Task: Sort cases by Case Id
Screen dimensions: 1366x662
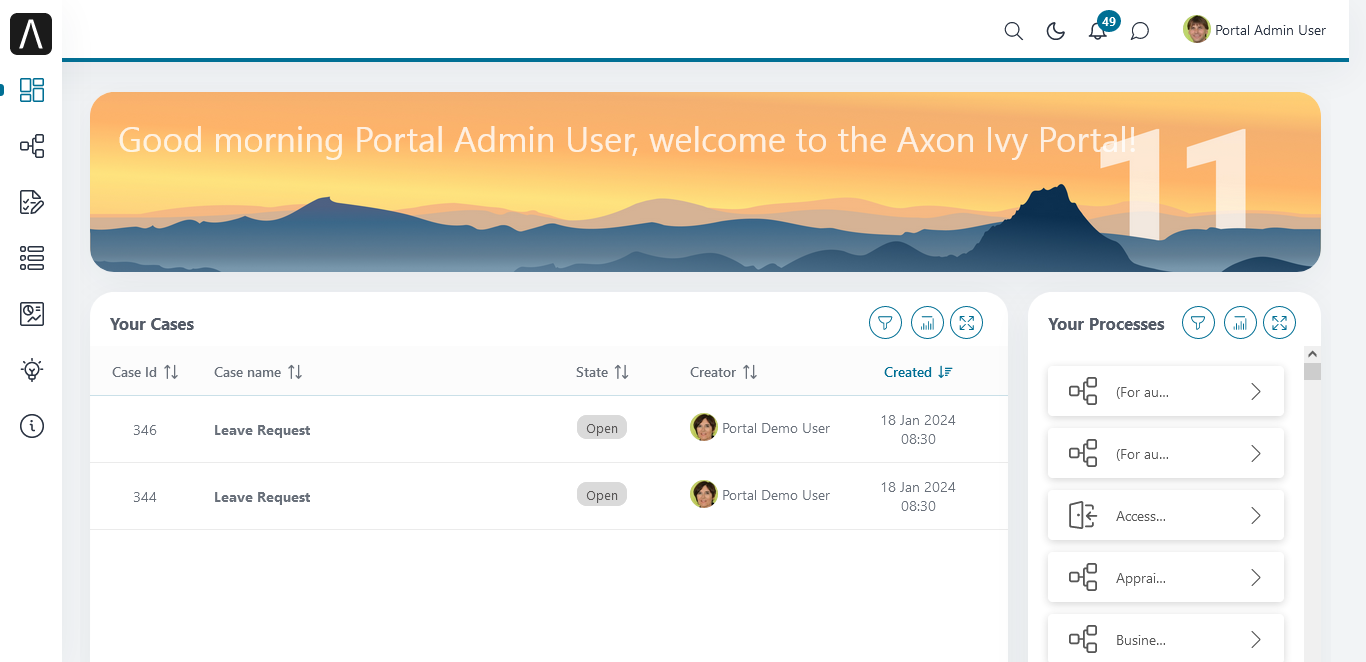Action: tap(145, 372)
